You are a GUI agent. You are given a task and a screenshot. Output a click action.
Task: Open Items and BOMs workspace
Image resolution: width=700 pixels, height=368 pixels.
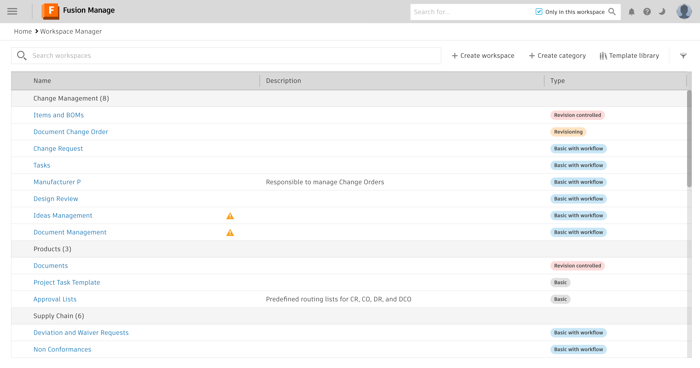58,115
